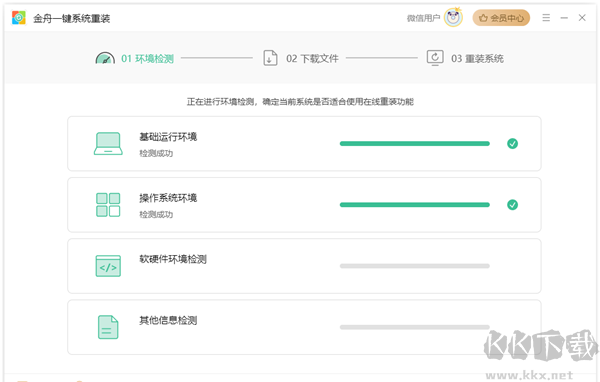This screenshot has width=600, height=382.
Task: Click 检测成功 under 操作系统环境
Action: tap(156, 214)
